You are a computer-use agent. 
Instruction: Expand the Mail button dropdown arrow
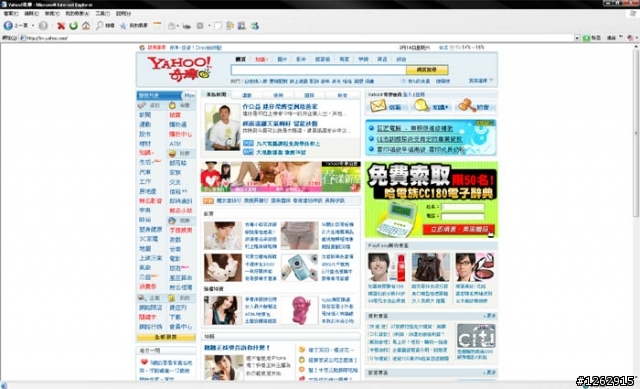178,26
